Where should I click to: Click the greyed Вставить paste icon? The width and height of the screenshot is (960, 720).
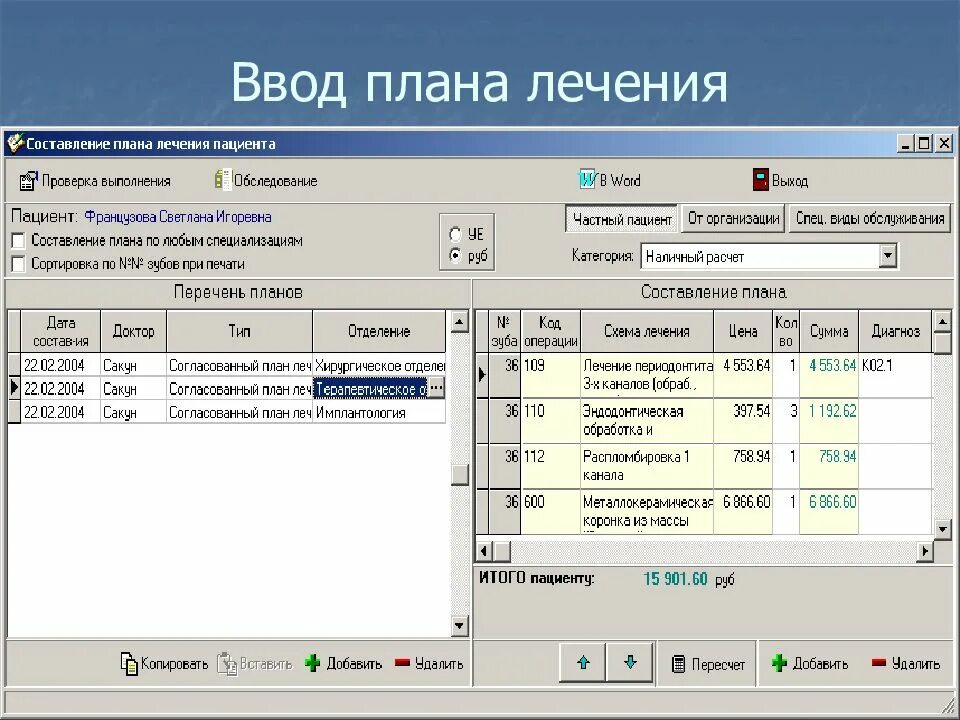tap(227, 664)
